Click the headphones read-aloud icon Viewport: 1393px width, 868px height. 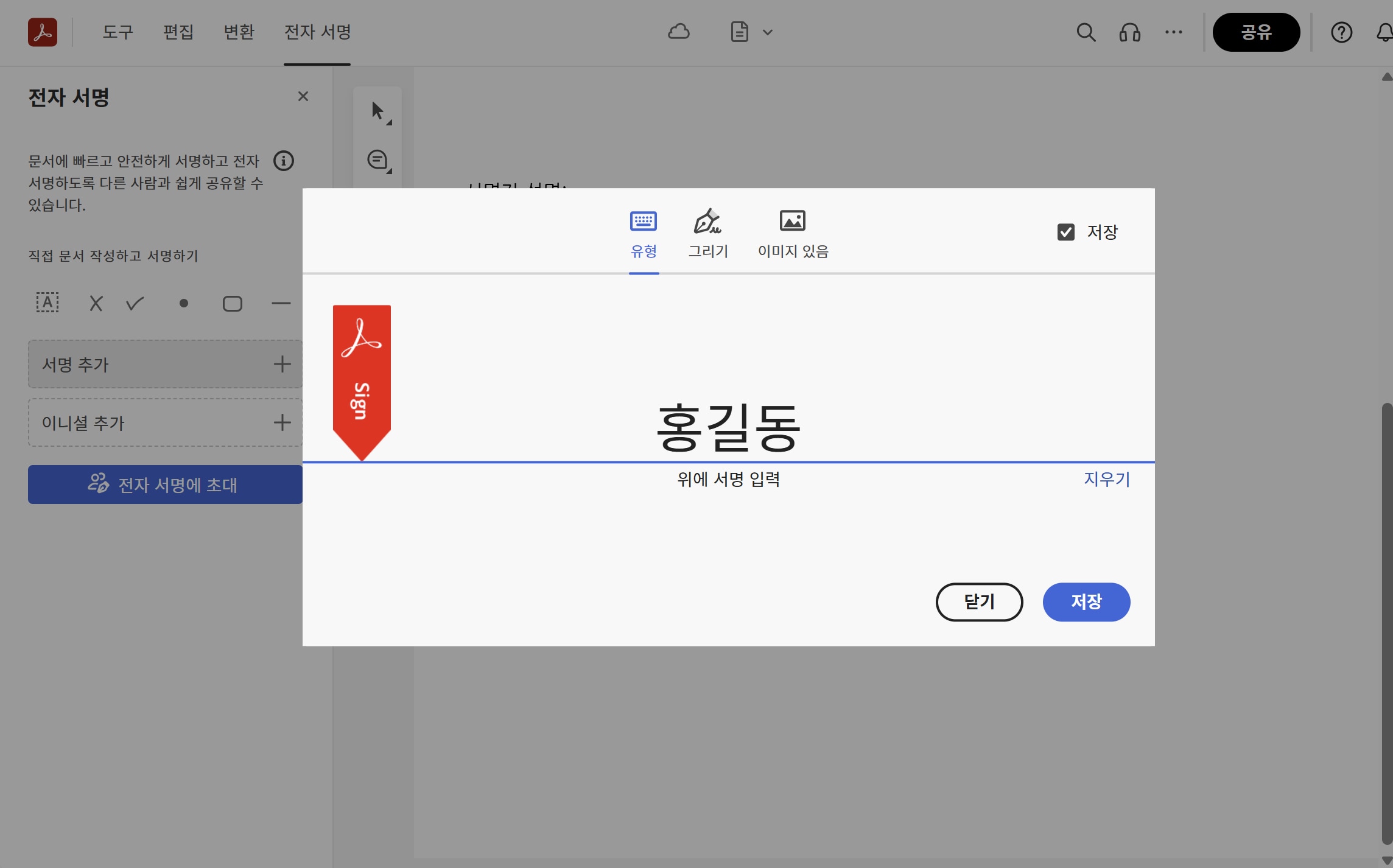1129,32
